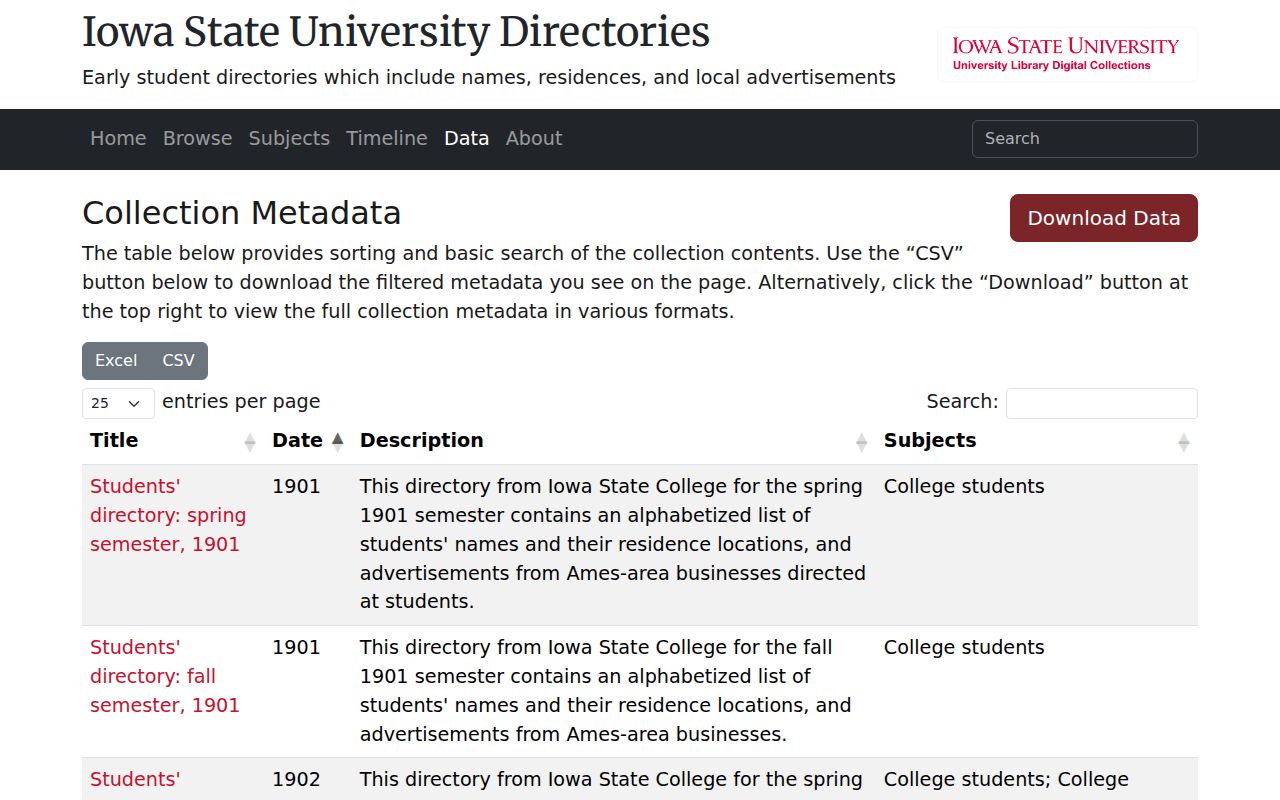Focus the table Search input box
The height and width of the screenshot is (800, 1280).
pyautogui.click(x=1102, y=403)
